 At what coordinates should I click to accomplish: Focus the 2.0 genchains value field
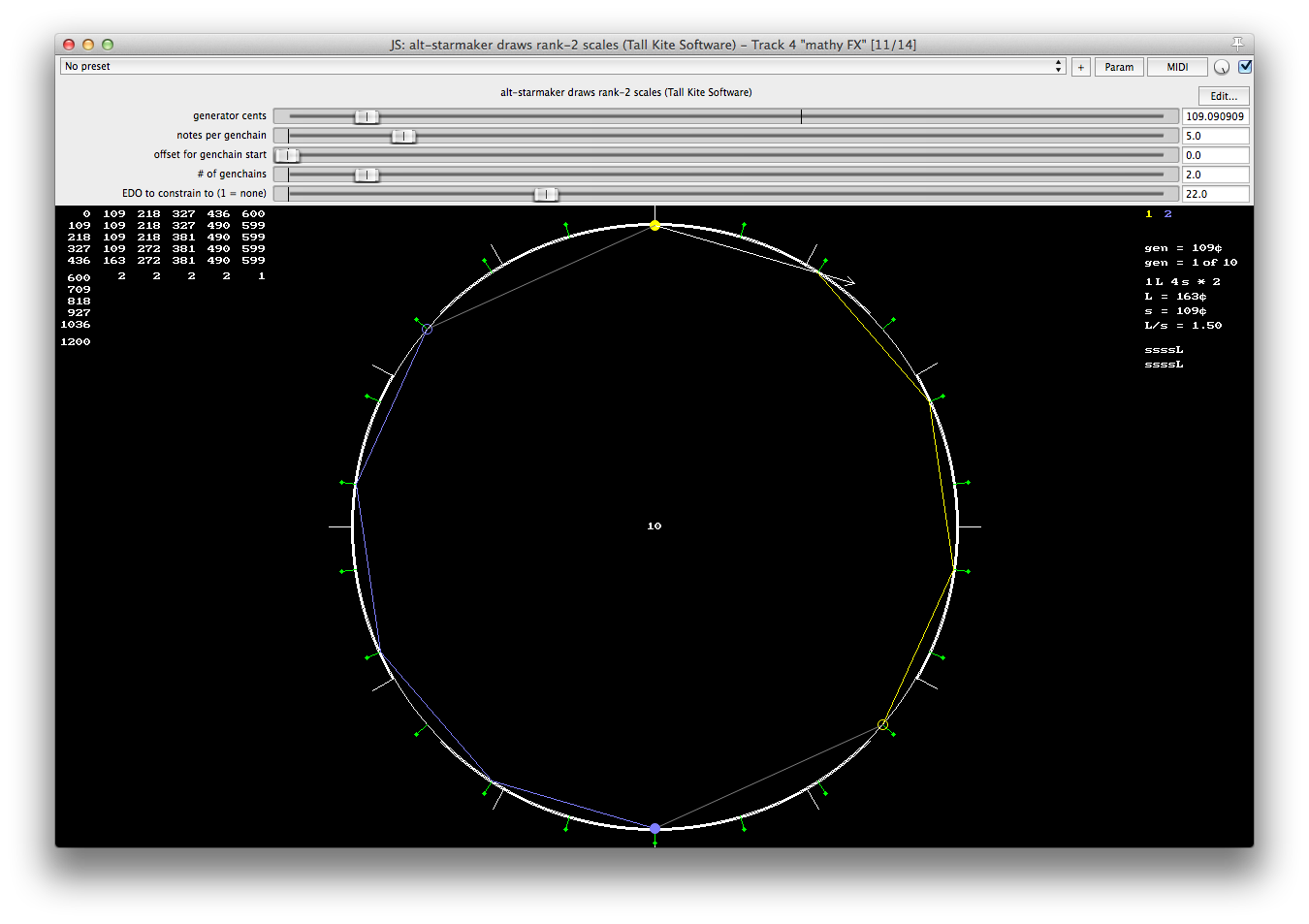point(1216,175)
